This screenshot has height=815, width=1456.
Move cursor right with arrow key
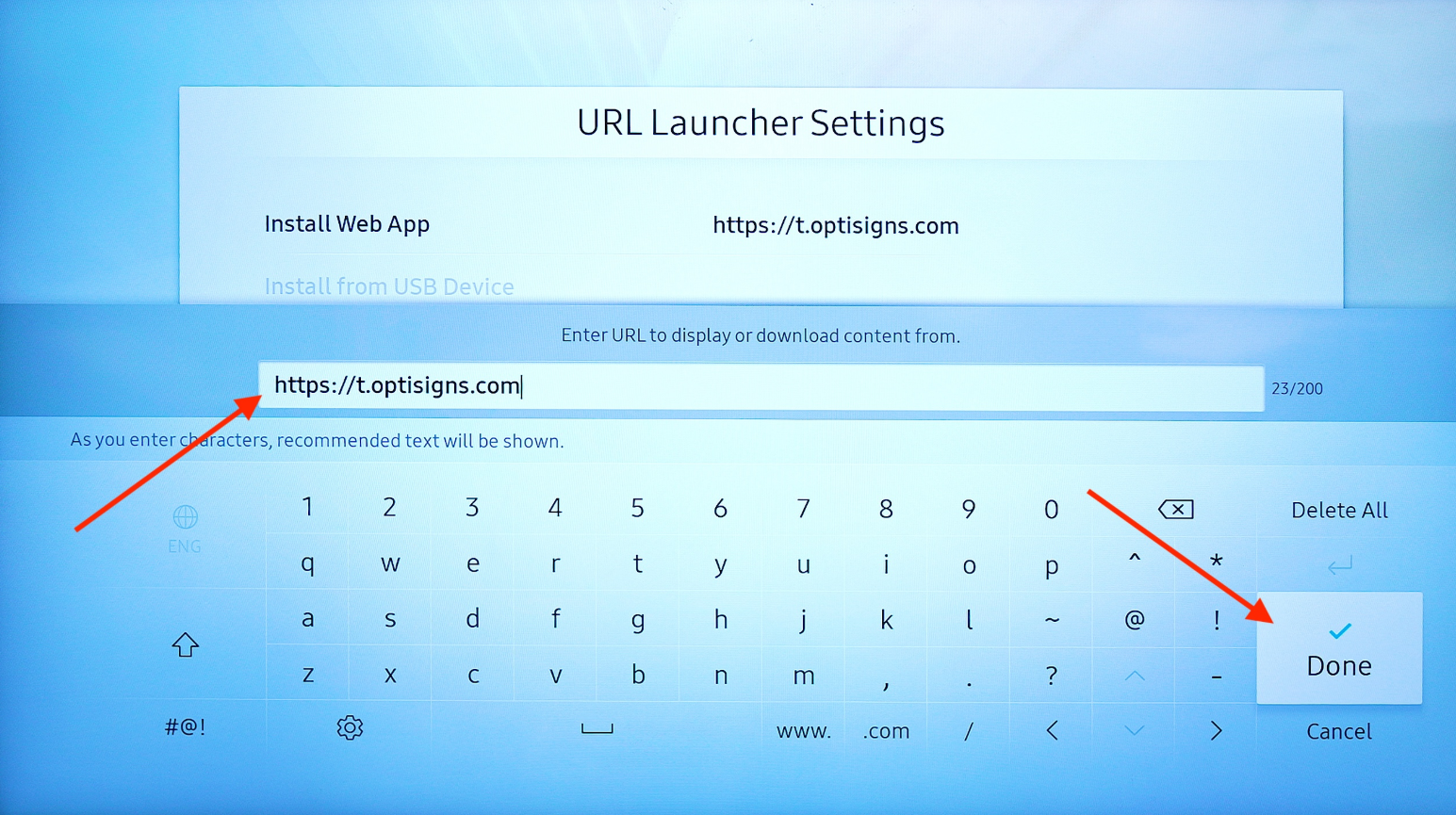[1216, 730]
